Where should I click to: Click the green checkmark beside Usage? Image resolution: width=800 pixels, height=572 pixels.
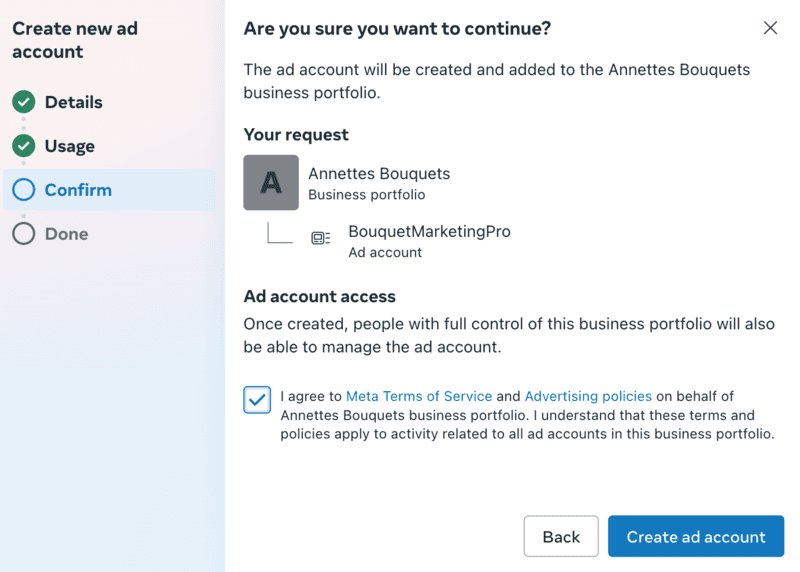point(24,146)
